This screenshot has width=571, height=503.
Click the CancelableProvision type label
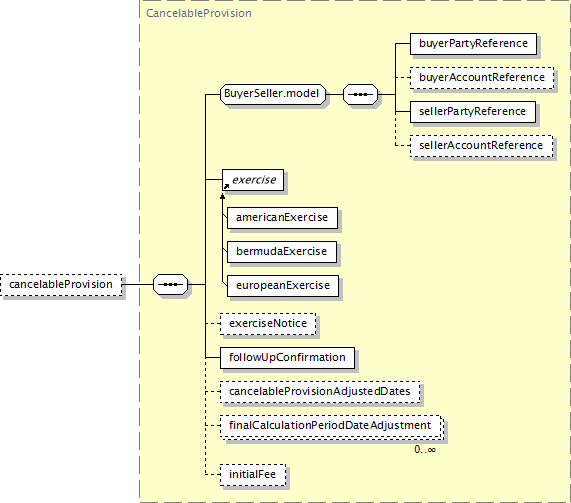click(199, 13)
